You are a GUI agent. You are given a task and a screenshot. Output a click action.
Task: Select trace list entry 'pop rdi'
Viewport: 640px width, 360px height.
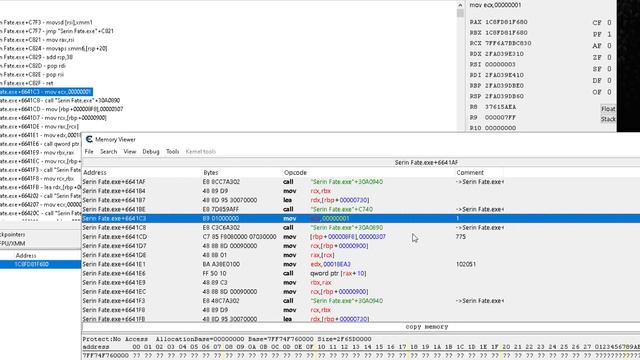click(33, 66)
